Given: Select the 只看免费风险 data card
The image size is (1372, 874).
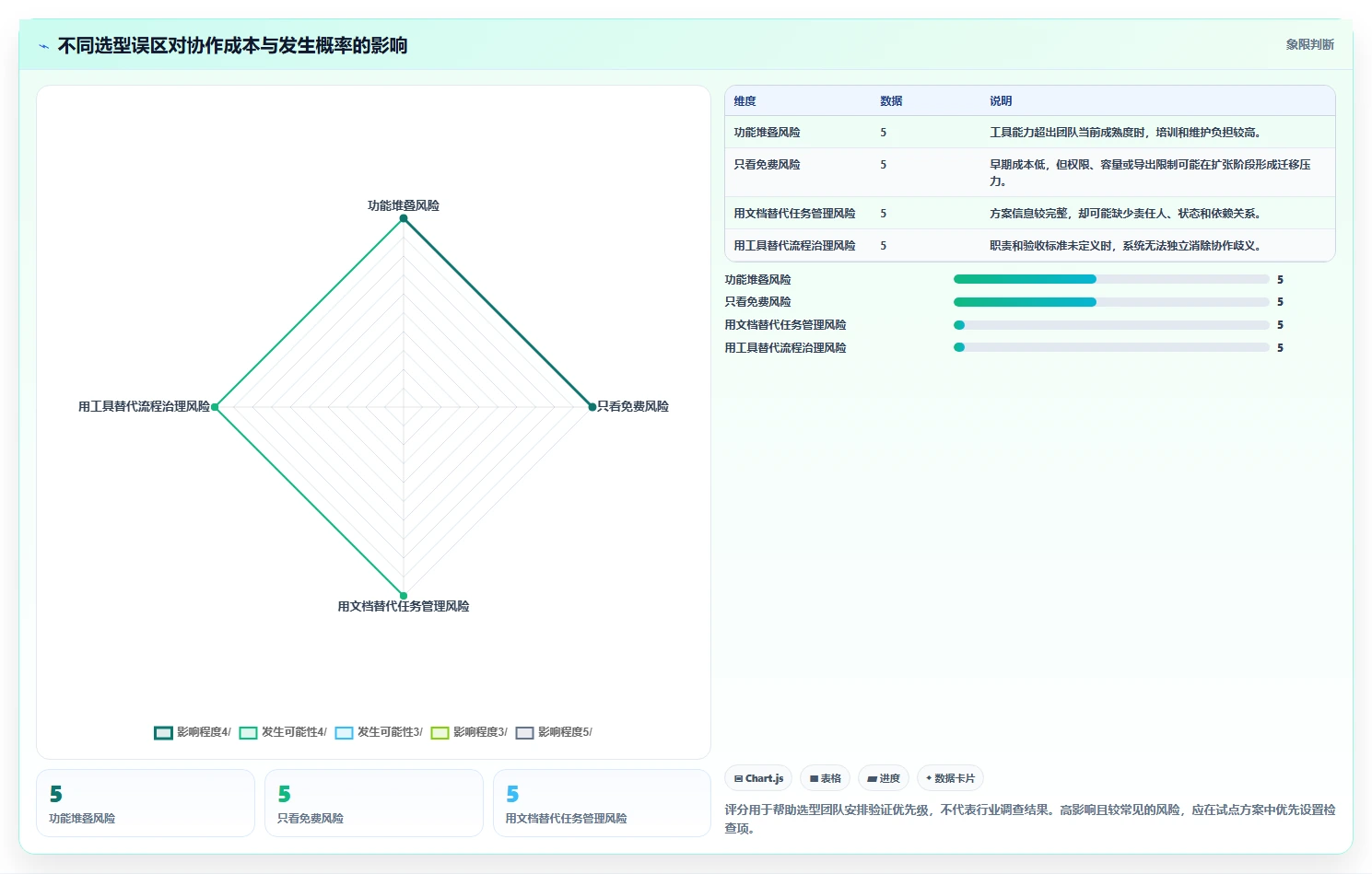Looking at the screenshot, I should 374,803.
